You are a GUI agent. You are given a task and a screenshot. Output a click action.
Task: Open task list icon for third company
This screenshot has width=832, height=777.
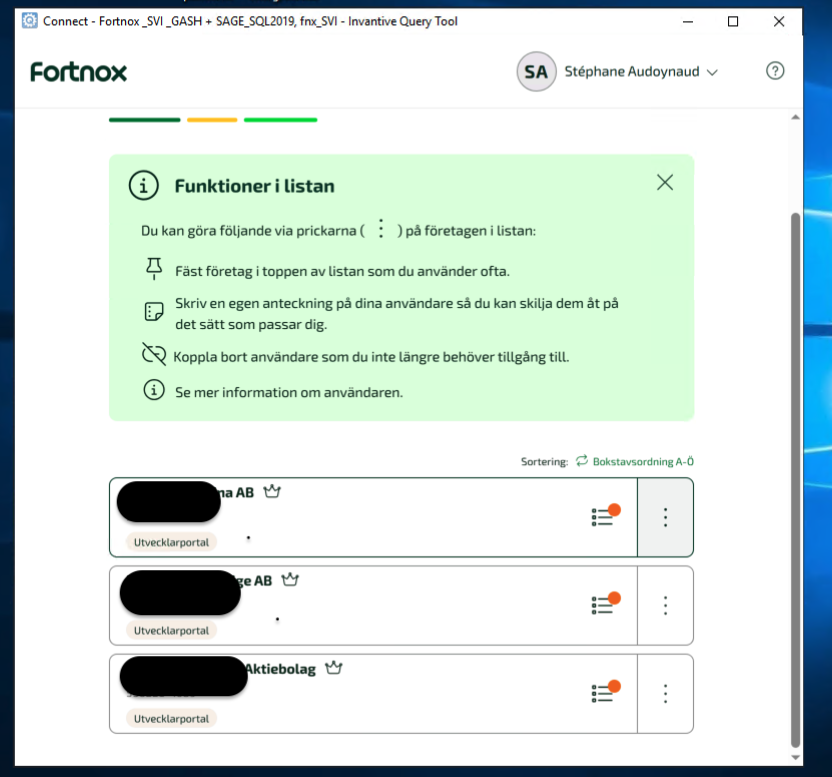point(604,693)
